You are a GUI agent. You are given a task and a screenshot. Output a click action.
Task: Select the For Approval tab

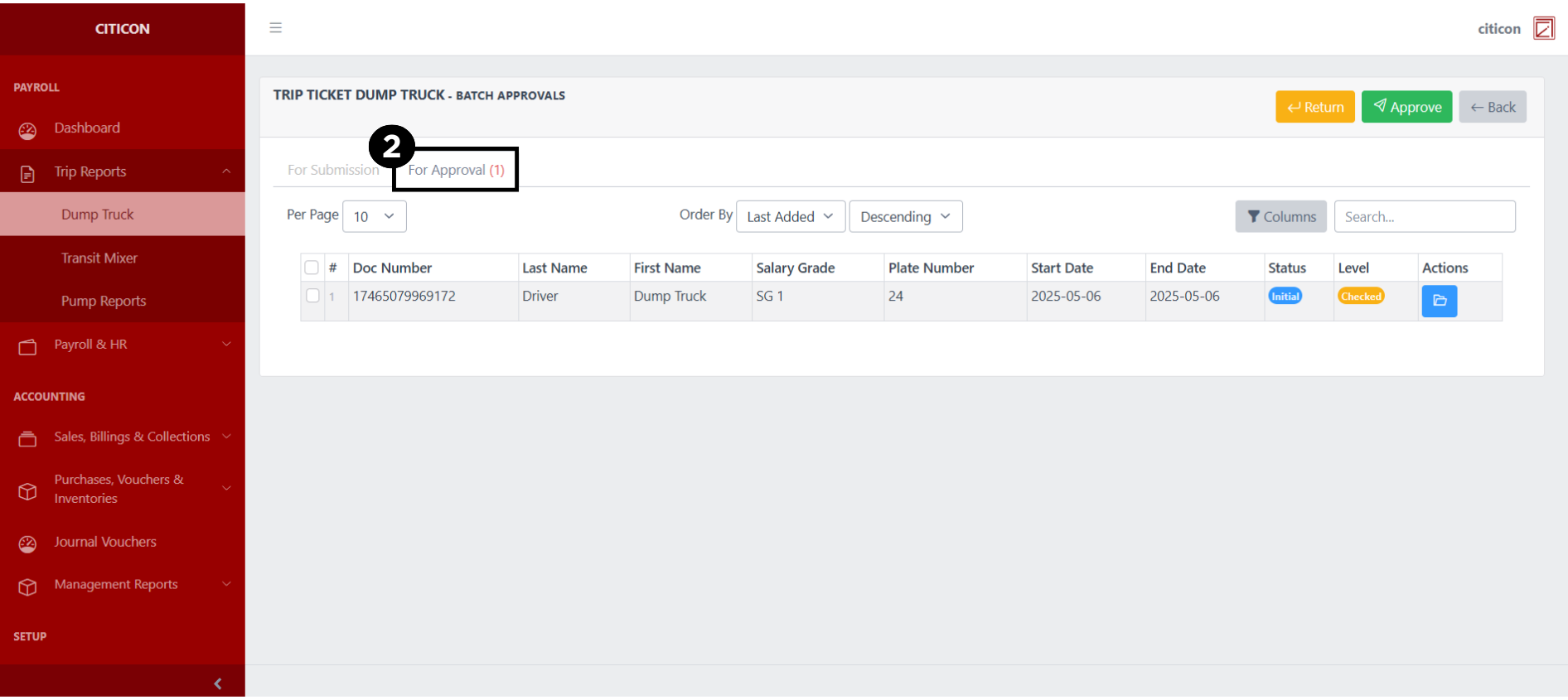(456, 170)
